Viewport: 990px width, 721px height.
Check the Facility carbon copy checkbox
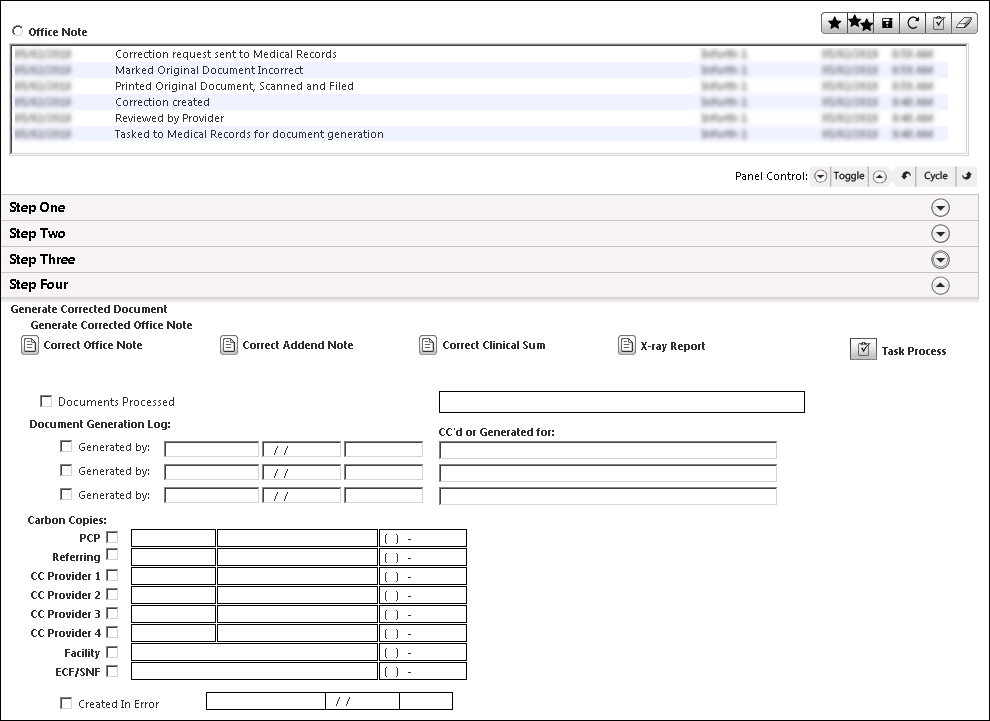click(x=112, y=652)
